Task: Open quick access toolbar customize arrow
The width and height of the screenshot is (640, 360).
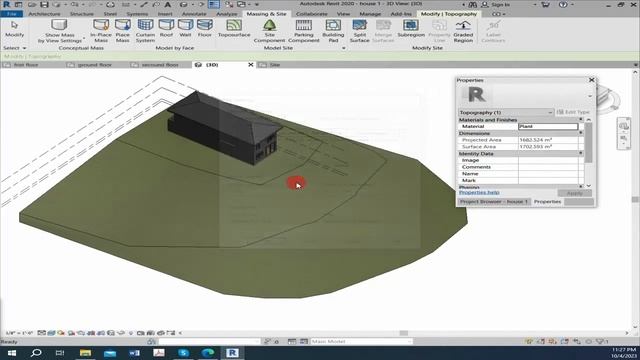Action: [257, 4]
